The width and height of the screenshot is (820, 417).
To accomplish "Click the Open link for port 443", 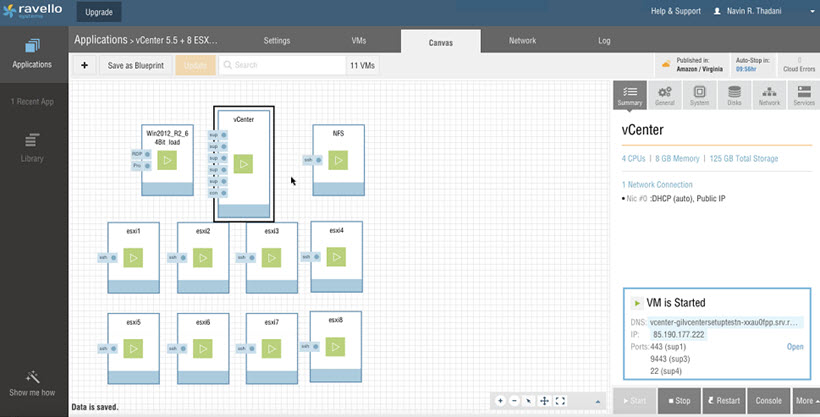I will [795, 346].
